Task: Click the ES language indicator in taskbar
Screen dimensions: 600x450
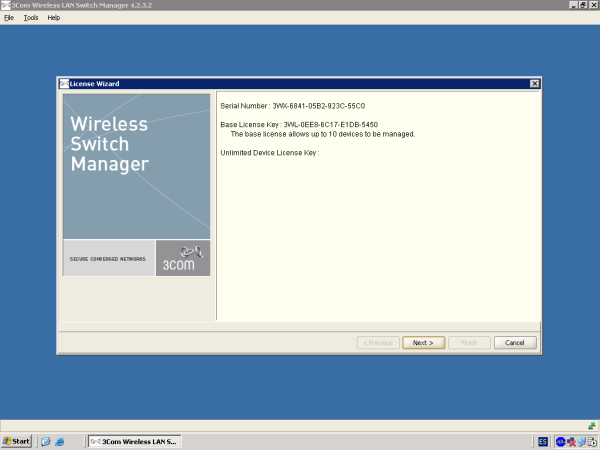Action: pos(542,442)
